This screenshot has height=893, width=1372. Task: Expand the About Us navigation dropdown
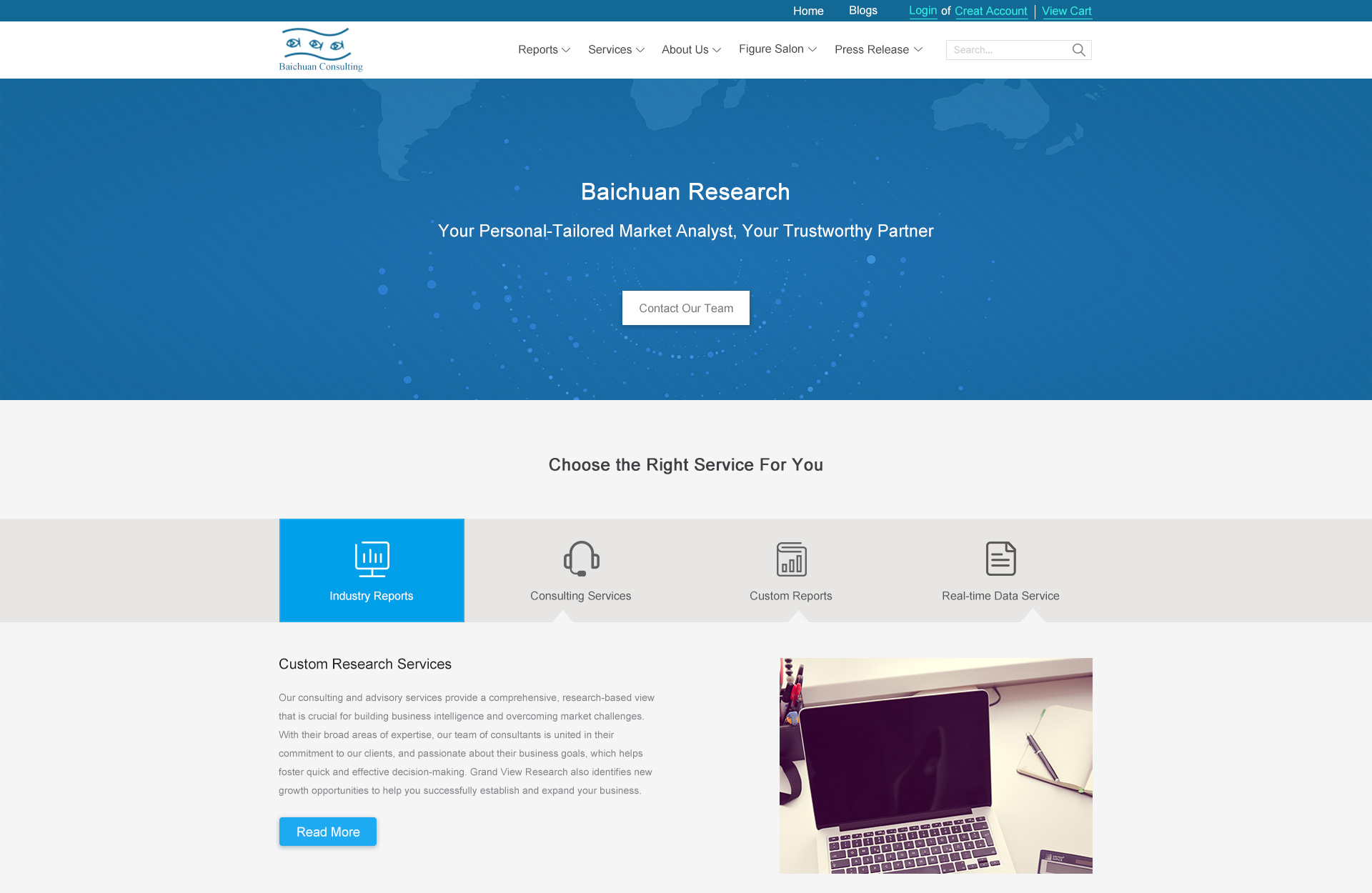click(x=692, y=50)
